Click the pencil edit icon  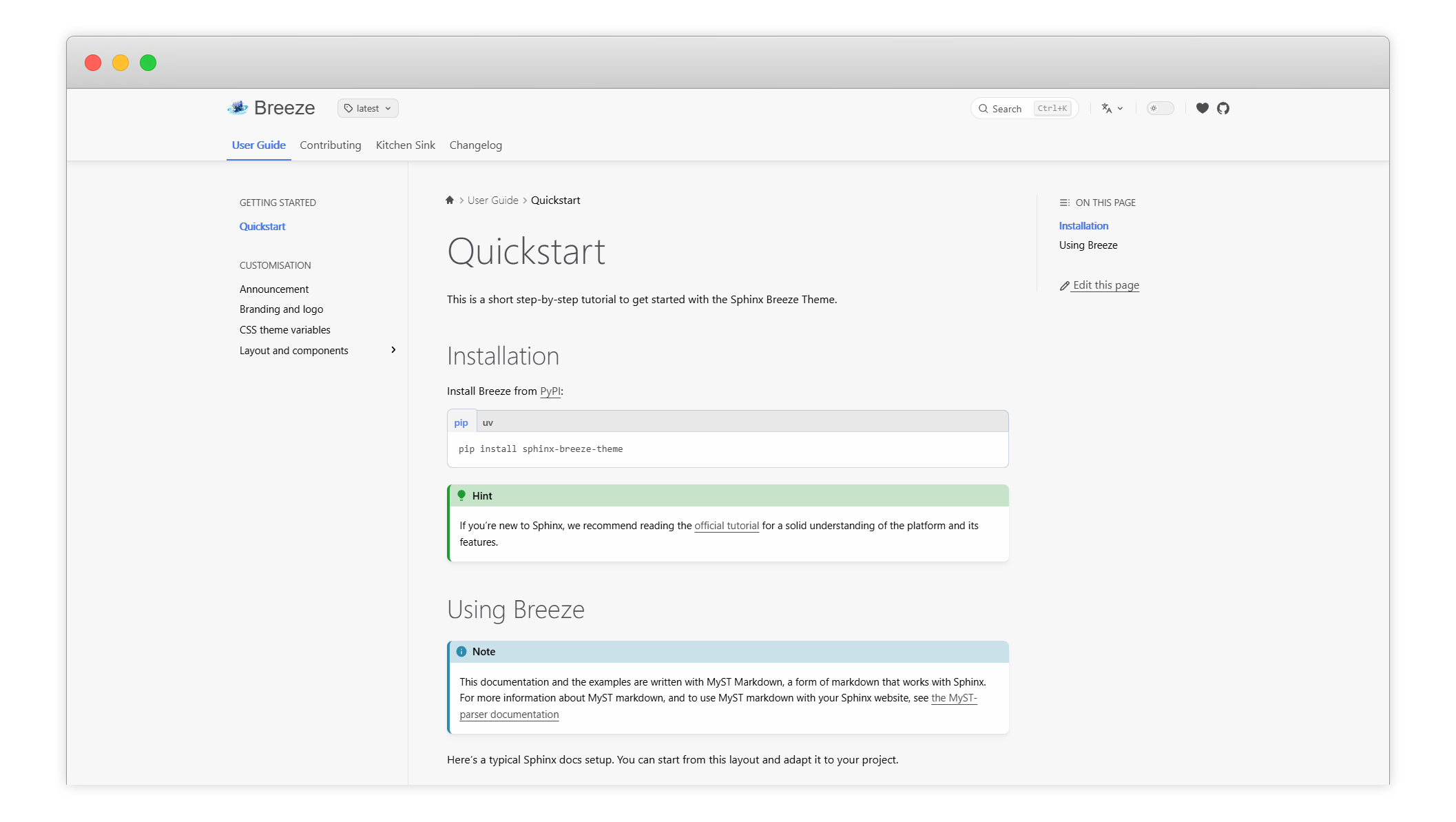1064,285
